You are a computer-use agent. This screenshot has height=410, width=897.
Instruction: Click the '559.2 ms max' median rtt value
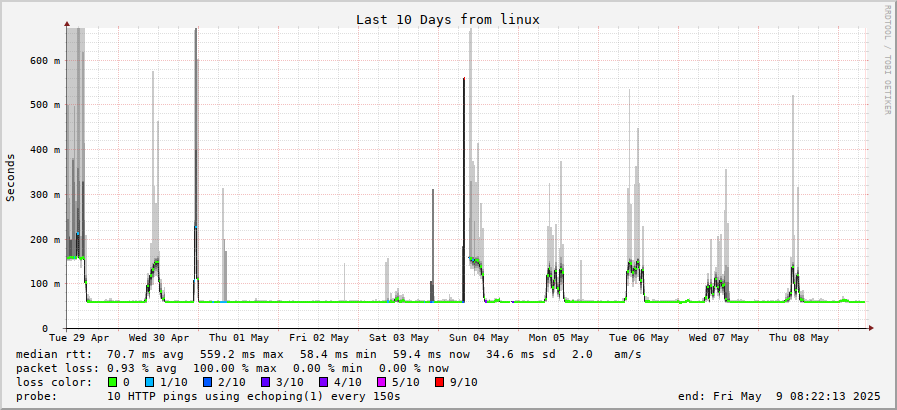coord(241,355)
